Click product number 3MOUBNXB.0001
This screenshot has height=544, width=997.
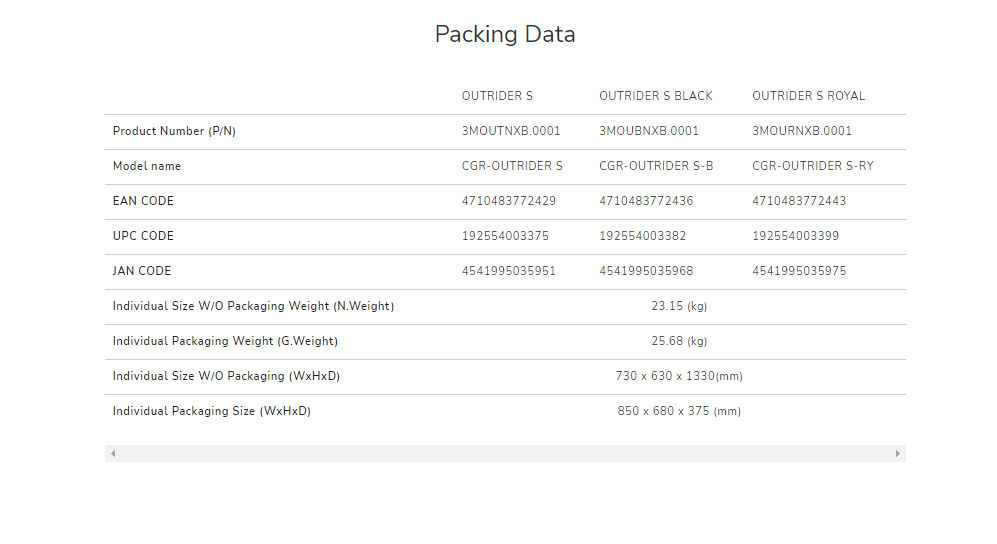tap(649, 131)
